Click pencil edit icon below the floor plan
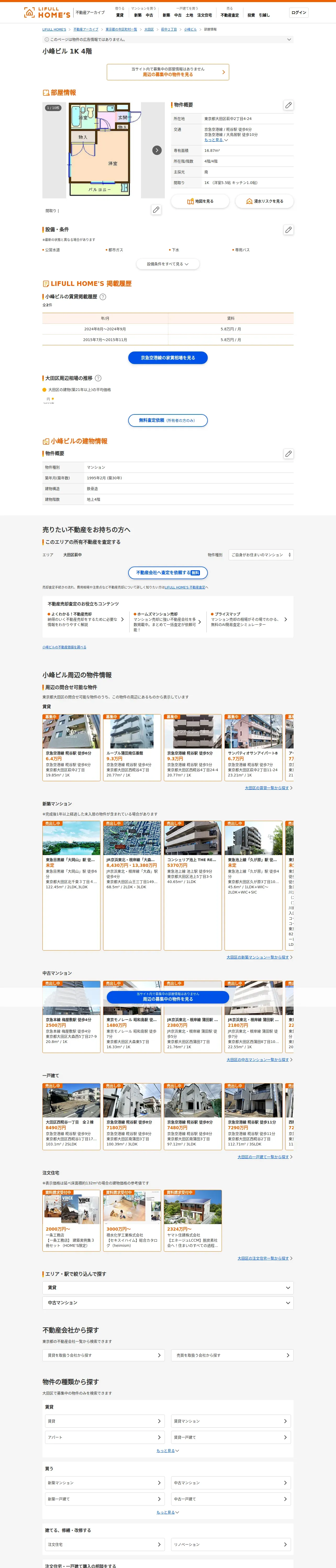 (x=156, y=210)
